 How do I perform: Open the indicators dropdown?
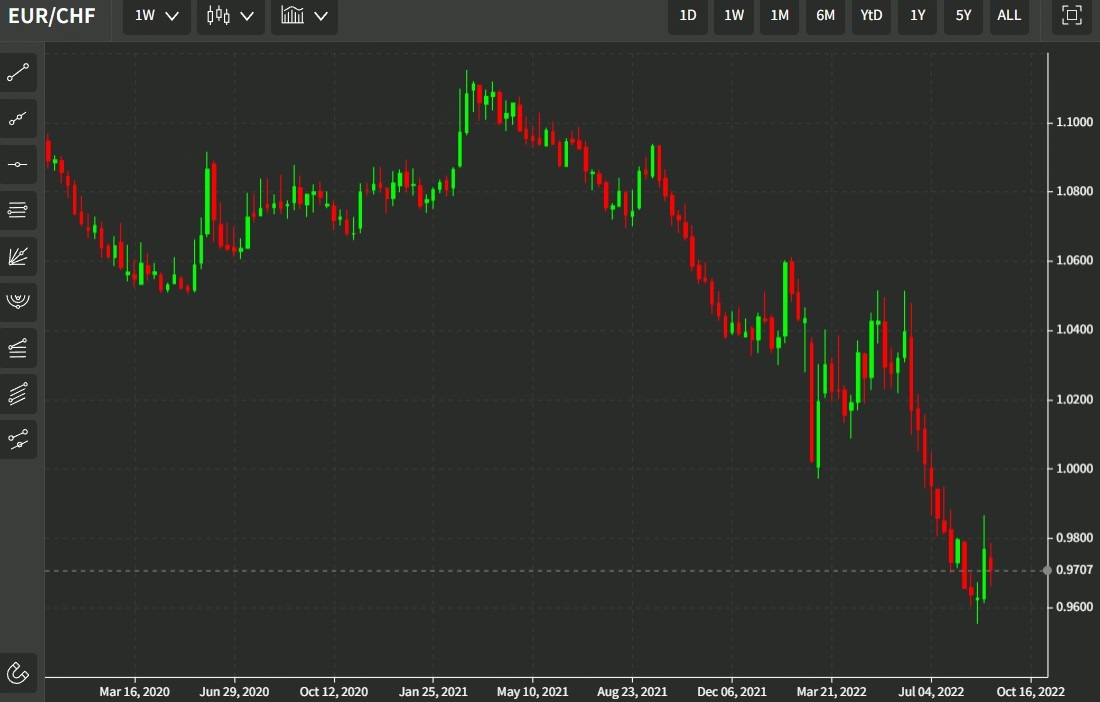[304, 15]
